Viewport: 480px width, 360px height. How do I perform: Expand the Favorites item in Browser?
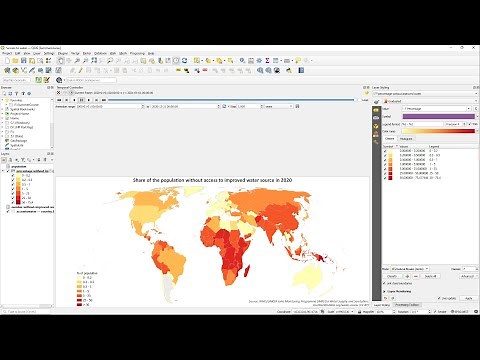tap(3, 100)
